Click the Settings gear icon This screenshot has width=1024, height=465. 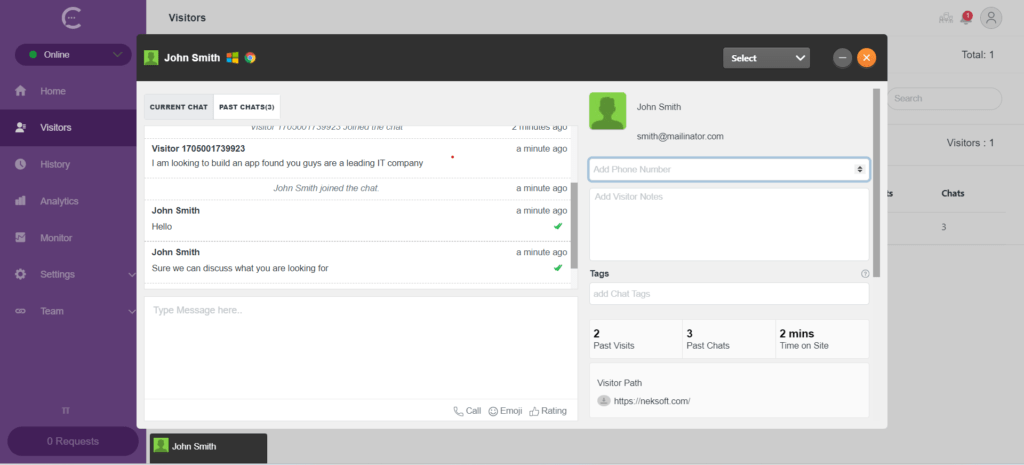pyautogui.click(x=20, y=274)
